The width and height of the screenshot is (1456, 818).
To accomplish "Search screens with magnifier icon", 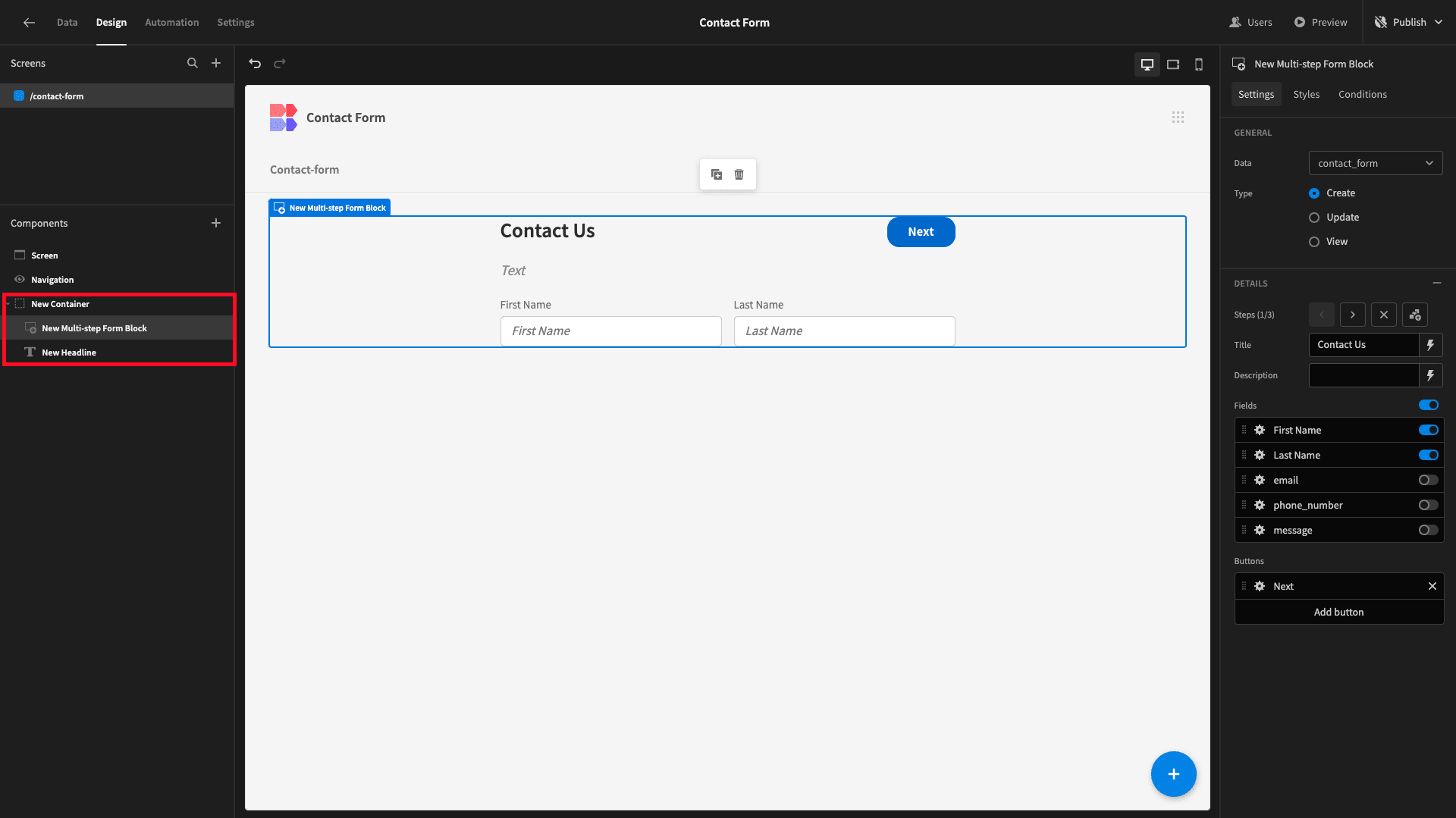I will pyautogui.click(x=193, y=64).
